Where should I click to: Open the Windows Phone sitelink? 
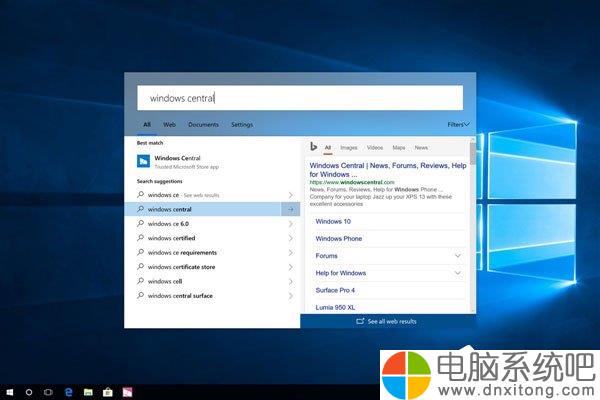click(339, 238)
